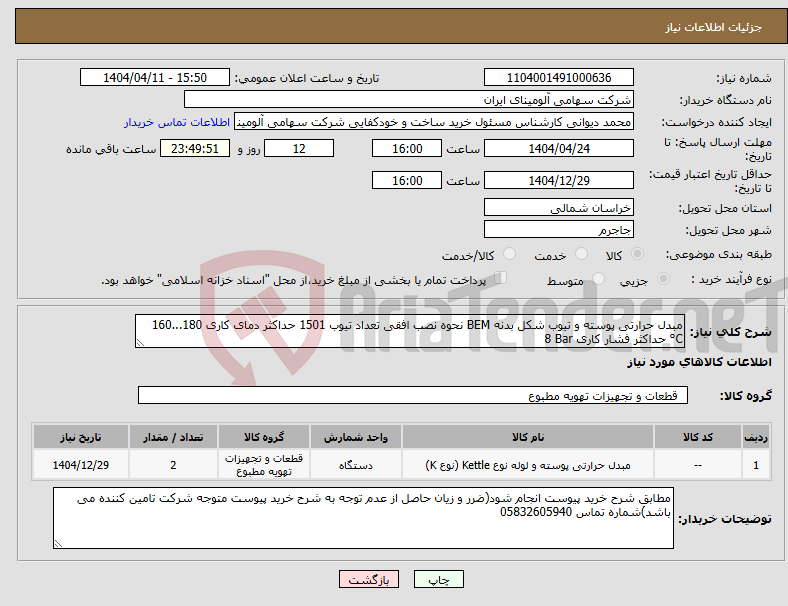788x606 pixels.
Task: Click the تاریخ نیاز column header
Action: (80, 437)
